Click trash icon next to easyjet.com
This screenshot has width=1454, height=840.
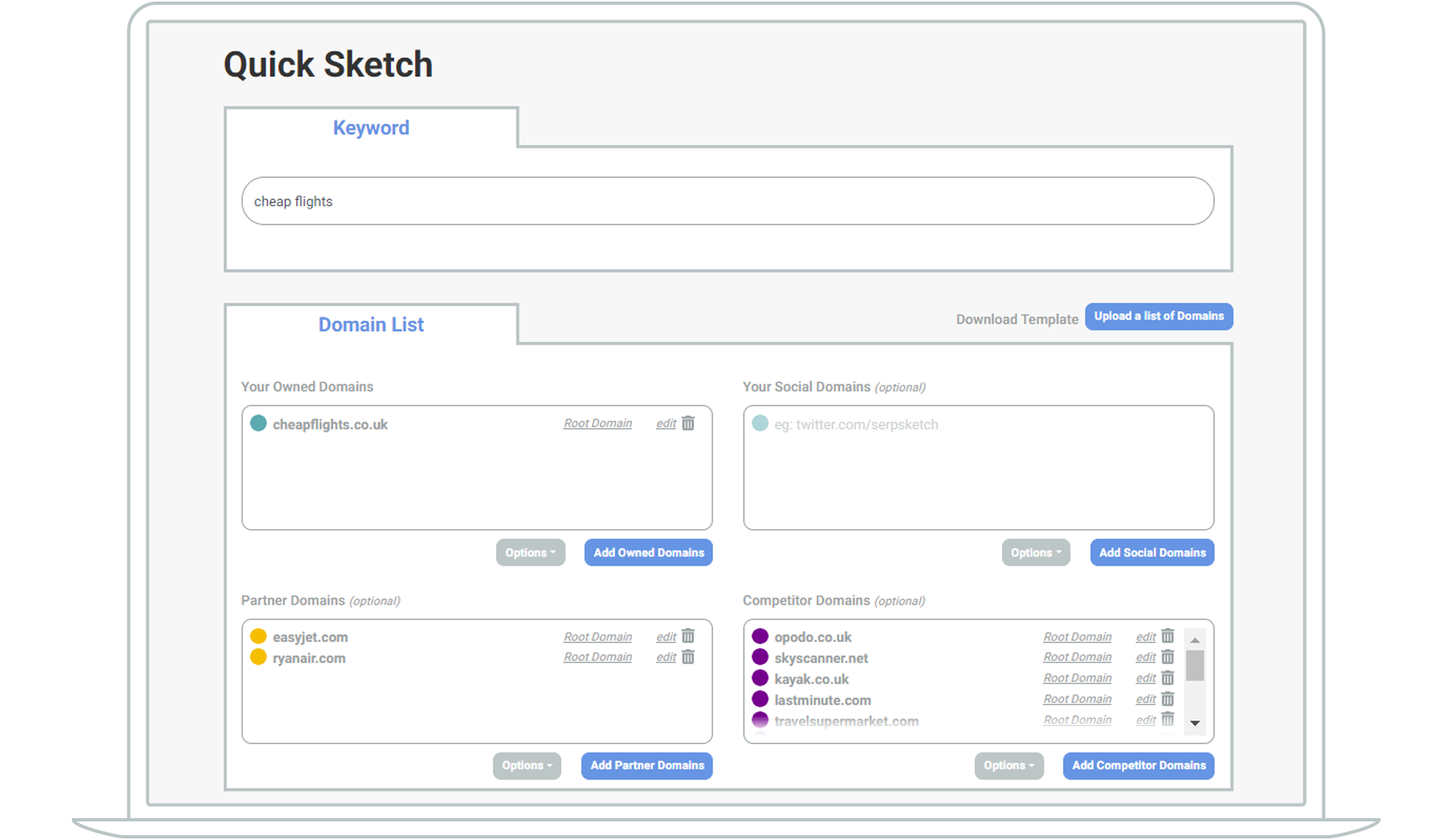[x=688, y=636]
